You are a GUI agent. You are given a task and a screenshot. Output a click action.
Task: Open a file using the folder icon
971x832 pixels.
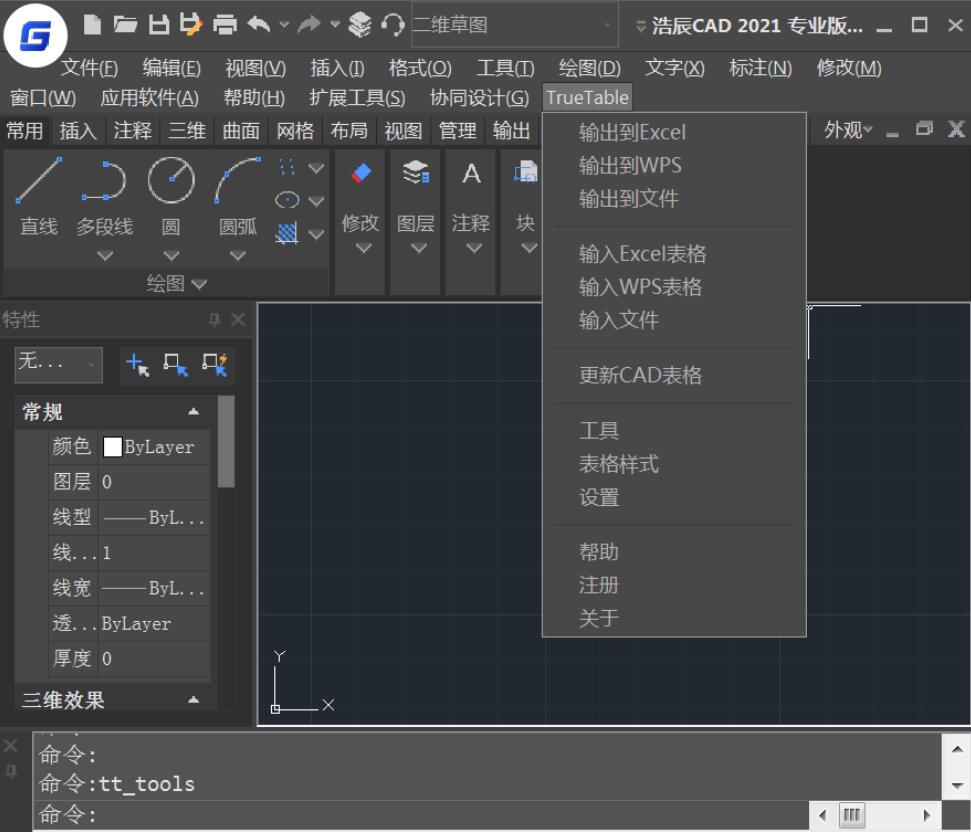pos(126,25)
